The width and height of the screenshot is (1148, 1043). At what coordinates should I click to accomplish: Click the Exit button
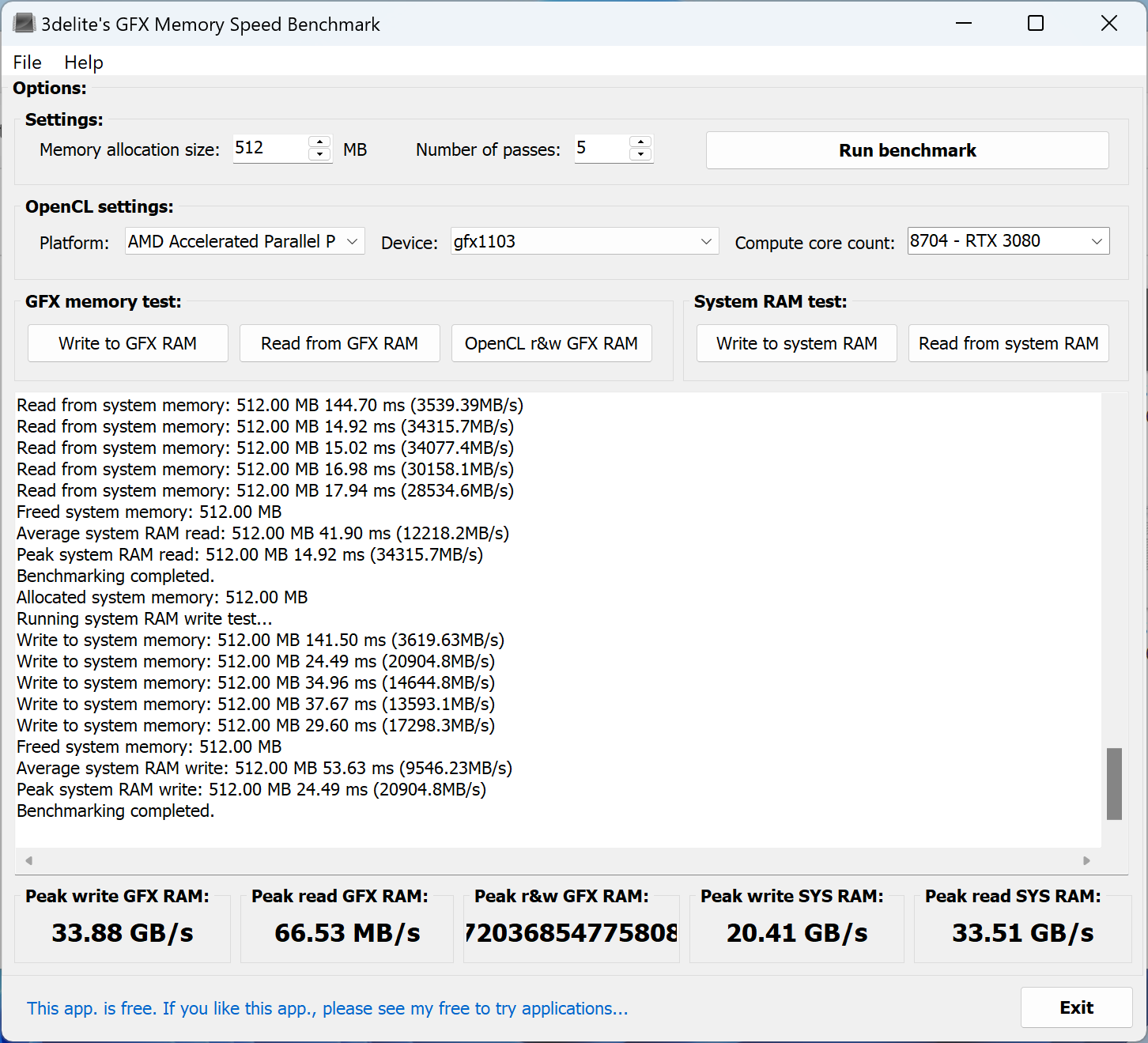(x=1076, y=1007)
